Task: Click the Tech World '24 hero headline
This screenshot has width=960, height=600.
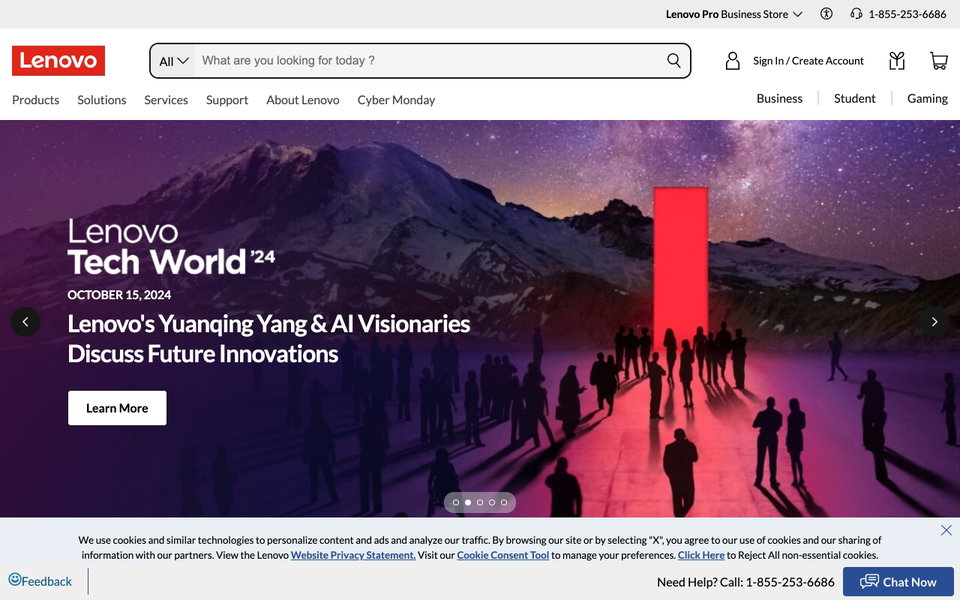Action: 171,261
